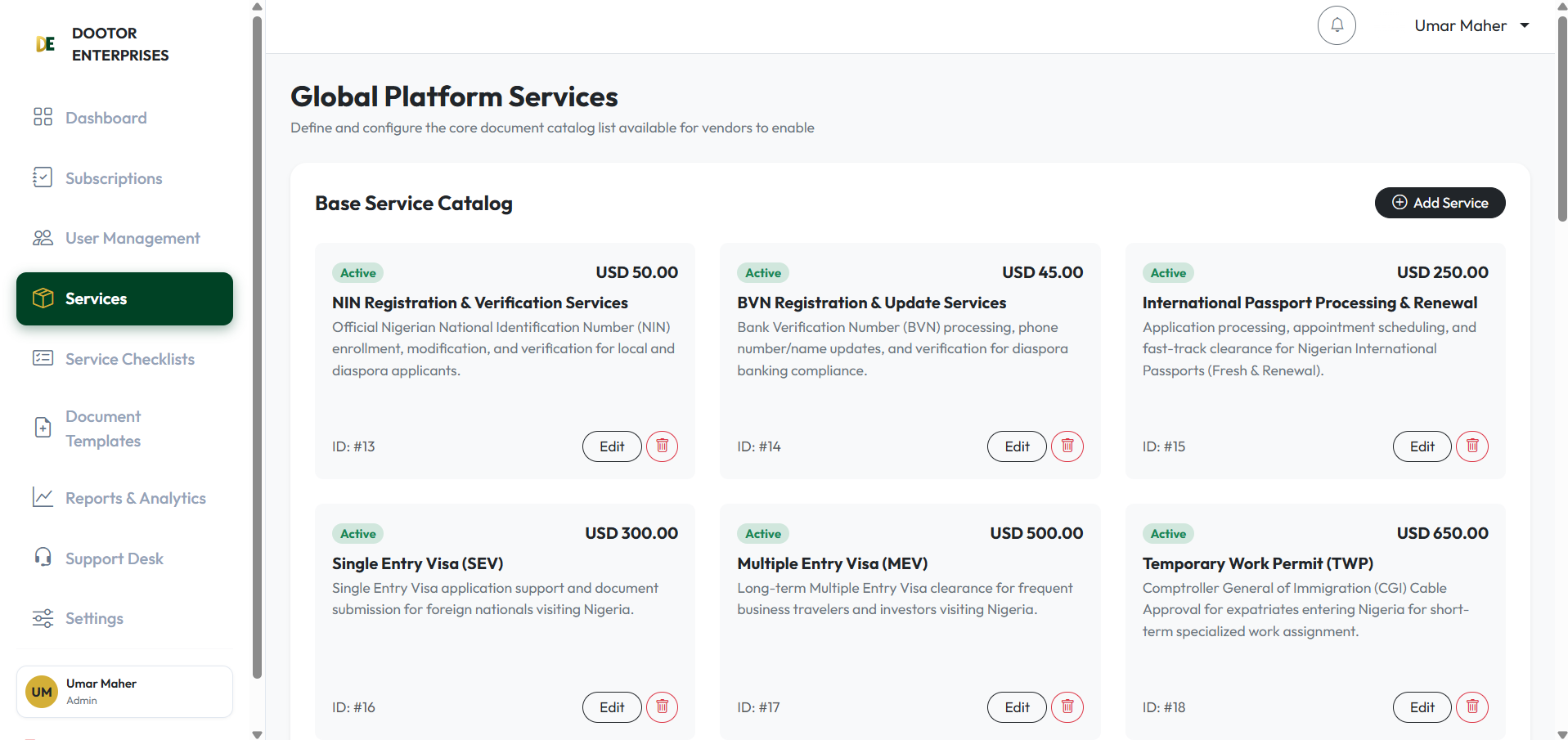Image resolution: width=1568 pixels, height=740 pixels.
Task: Open Document Templates menu item
Action: (x=124, y=428)
